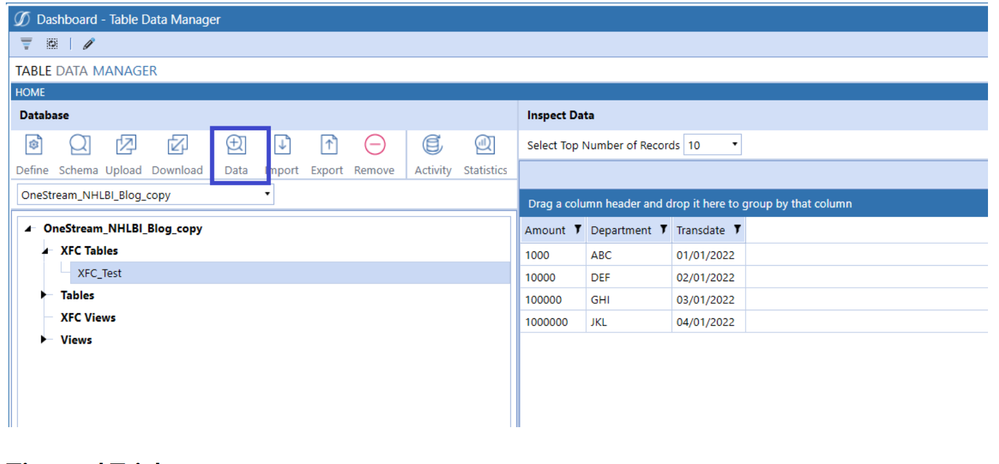Screen dimensions: 999x464
Task: Click the GHI department cell
Action: (x=629, y=300)
